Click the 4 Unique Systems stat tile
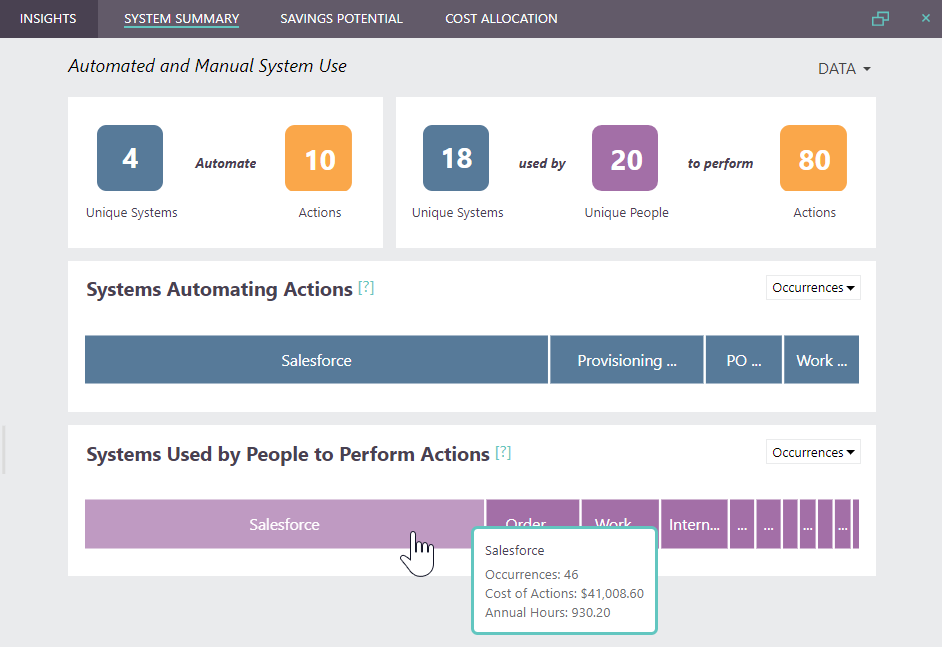 [129, 157]
